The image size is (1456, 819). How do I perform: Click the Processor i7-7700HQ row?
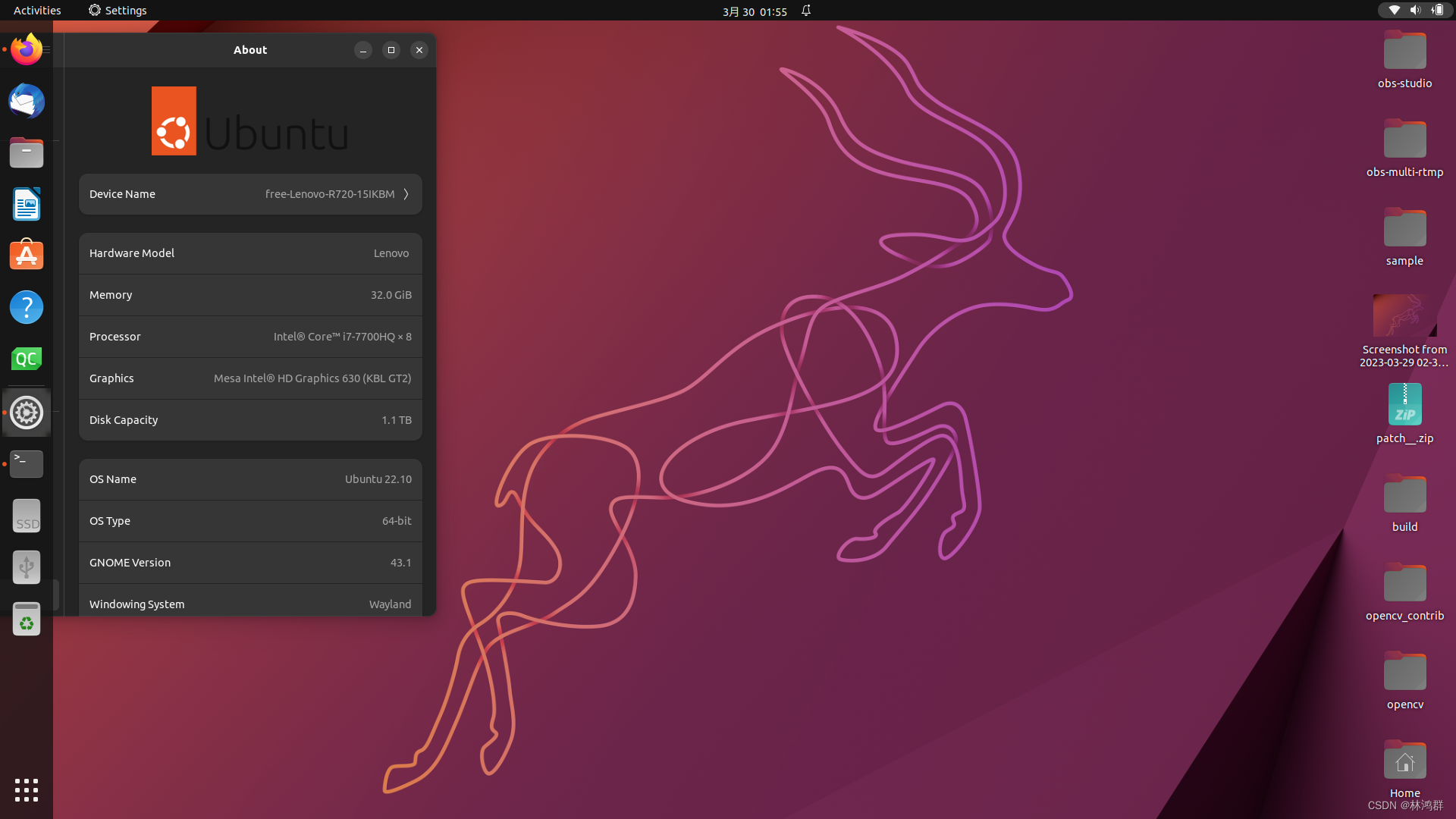coord(250,337)
